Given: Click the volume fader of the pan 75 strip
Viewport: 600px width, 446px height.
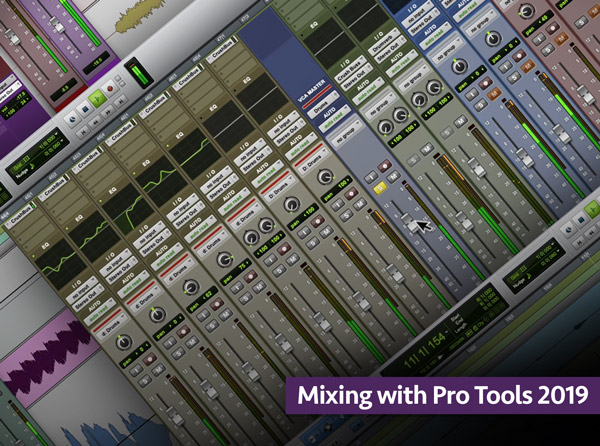Looking at the screenshot, I should click(x=284, y=342).
